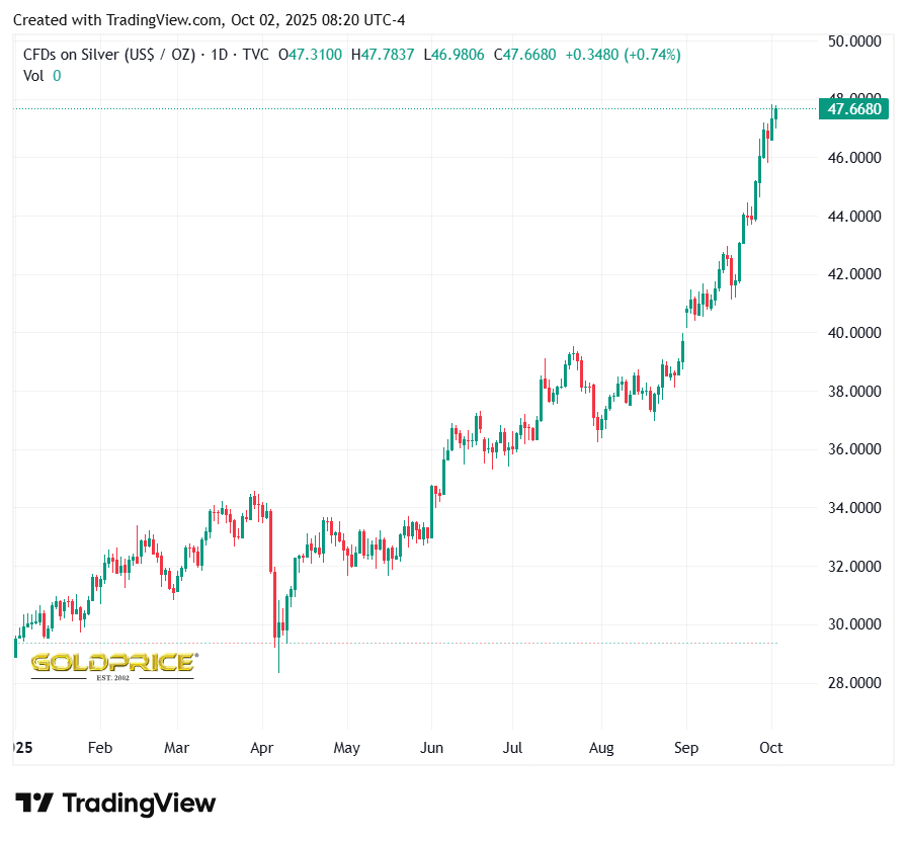The image size is (908, 842).
Task: Click the Vol indicator label
Action: pos(33,75)
